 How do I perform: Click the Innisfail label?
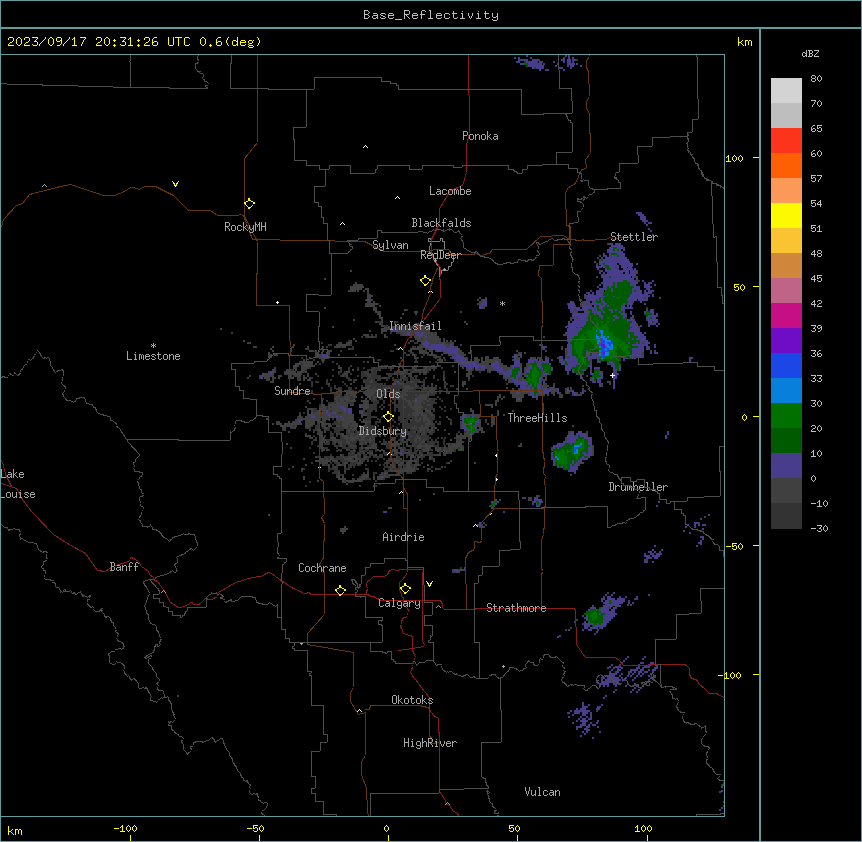click(x=416, y=326)
